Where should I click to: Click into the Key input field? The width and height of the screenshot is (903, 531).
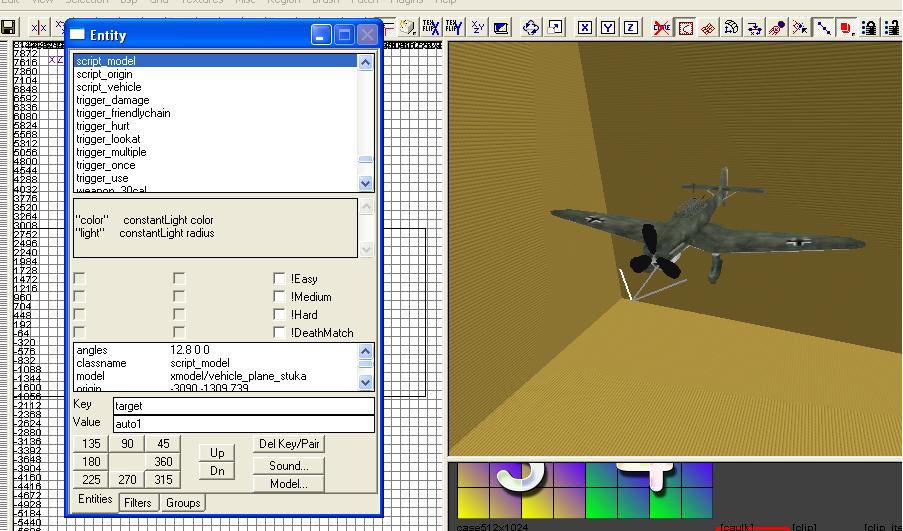coord(244,406)
